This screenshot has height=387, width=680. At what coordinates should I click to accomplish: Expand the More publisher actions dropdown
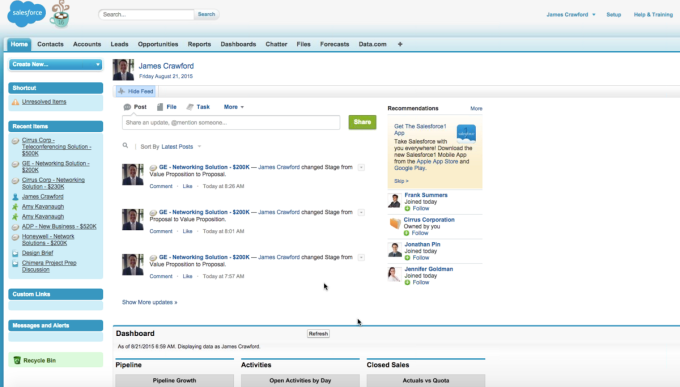point(234,107)
